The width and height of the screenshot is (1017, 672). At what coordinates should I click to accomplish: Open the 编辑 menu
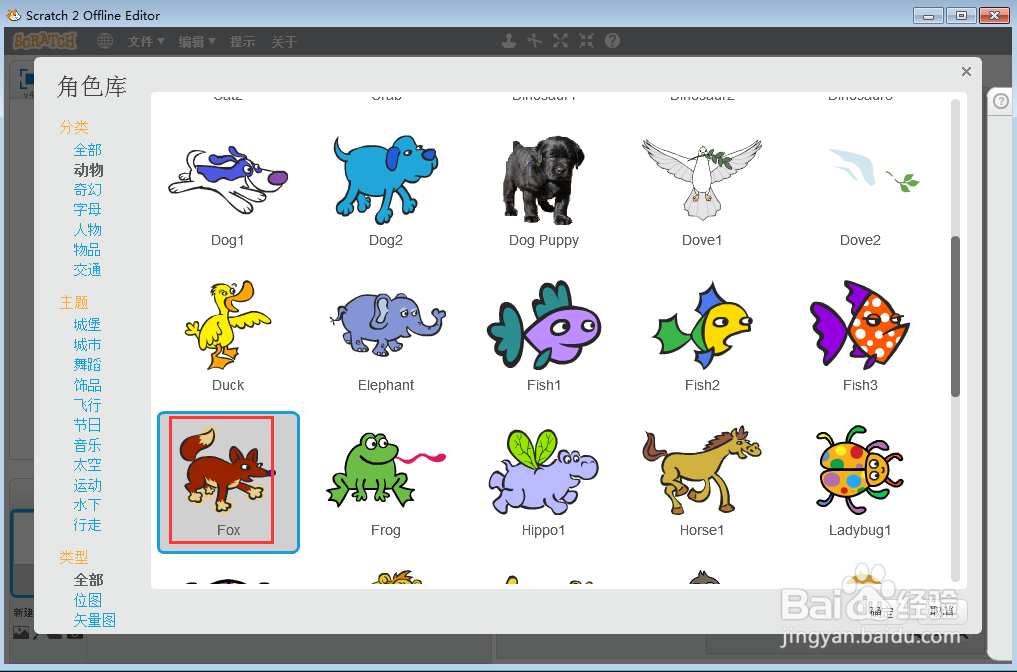(197, 42)
